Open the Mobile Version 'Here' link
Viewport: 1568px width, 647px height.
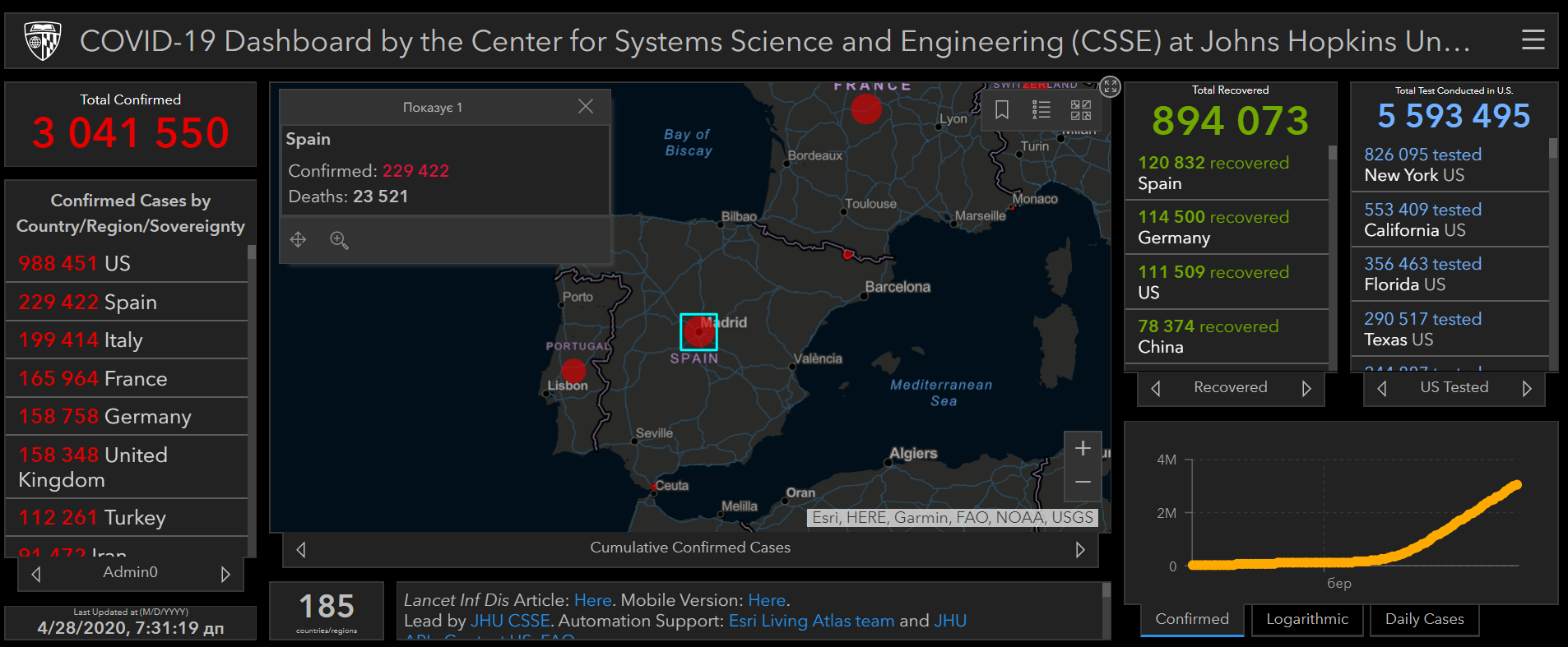click(x=767, y=600)
